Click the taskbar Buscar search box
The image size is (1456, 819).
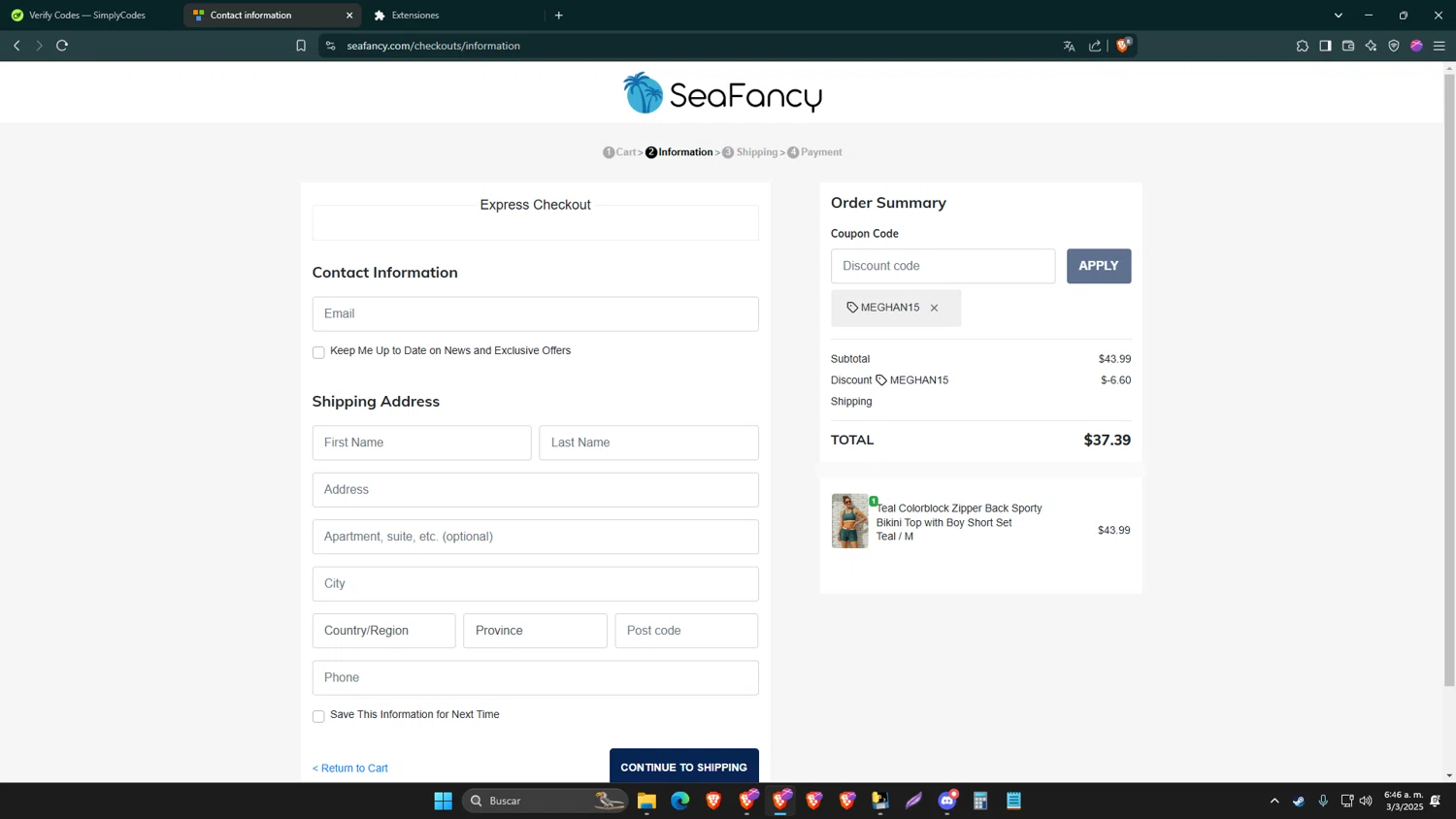544,801
